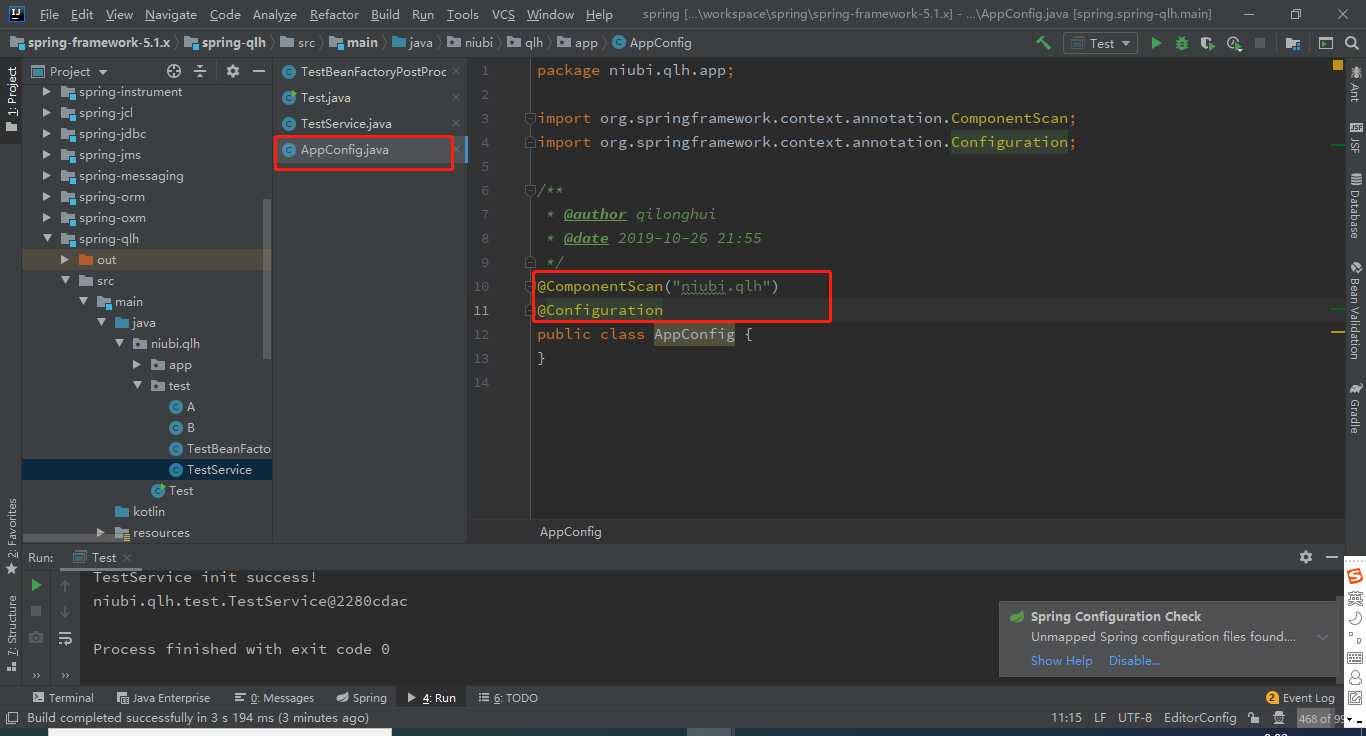Open the Build menu
This screenshot has width=1366, height=736.
(385, 14)
